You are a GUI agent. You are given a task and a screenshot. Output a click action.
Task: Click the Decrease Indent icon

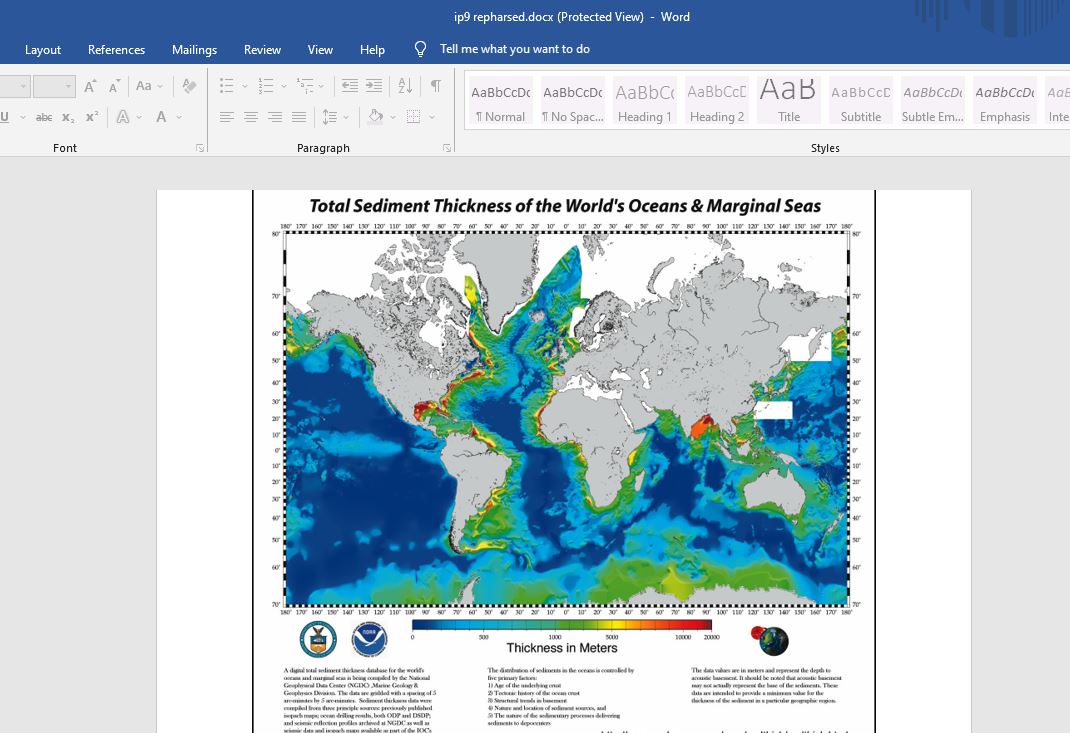pos(349,86)
